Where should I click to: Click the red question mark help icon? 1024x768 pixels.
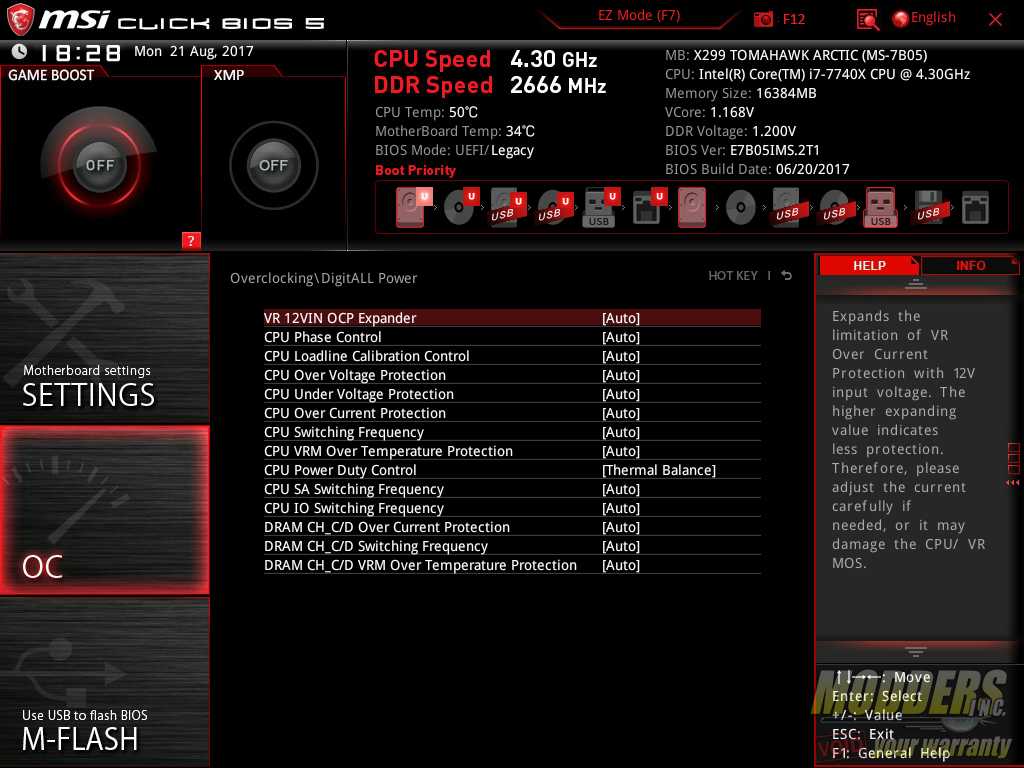191,240
